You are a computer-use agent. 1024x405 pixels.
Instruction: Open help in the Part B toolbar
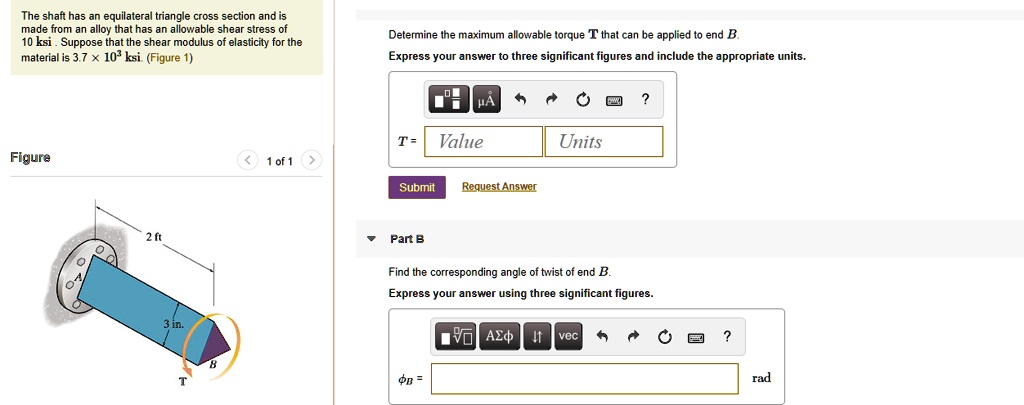(x=727, y=336)
